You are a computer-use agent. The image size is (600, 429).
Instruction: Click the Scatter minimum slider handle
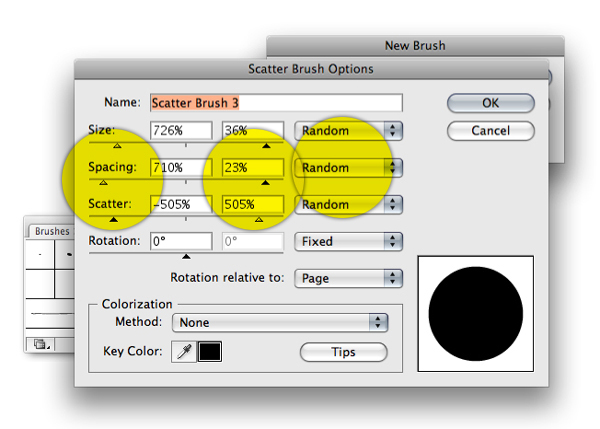click(x=112, y=219)
